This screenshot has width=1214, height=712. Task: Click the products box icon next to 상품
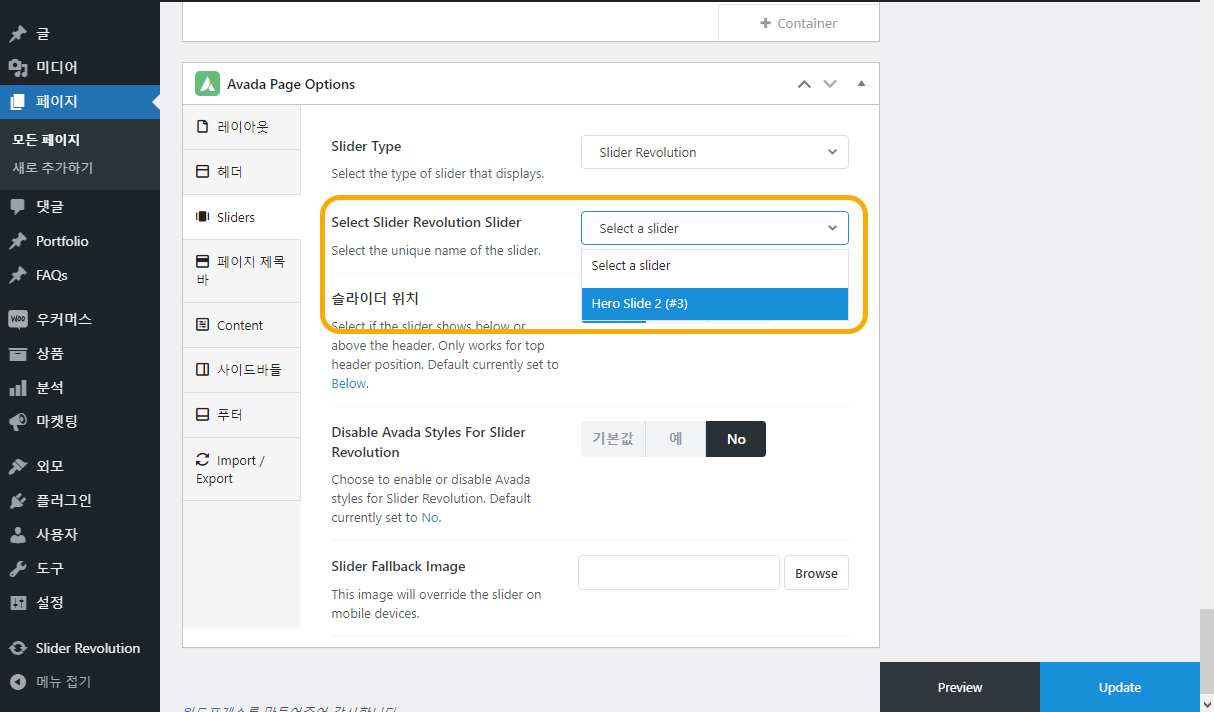(x=17, y=354)
